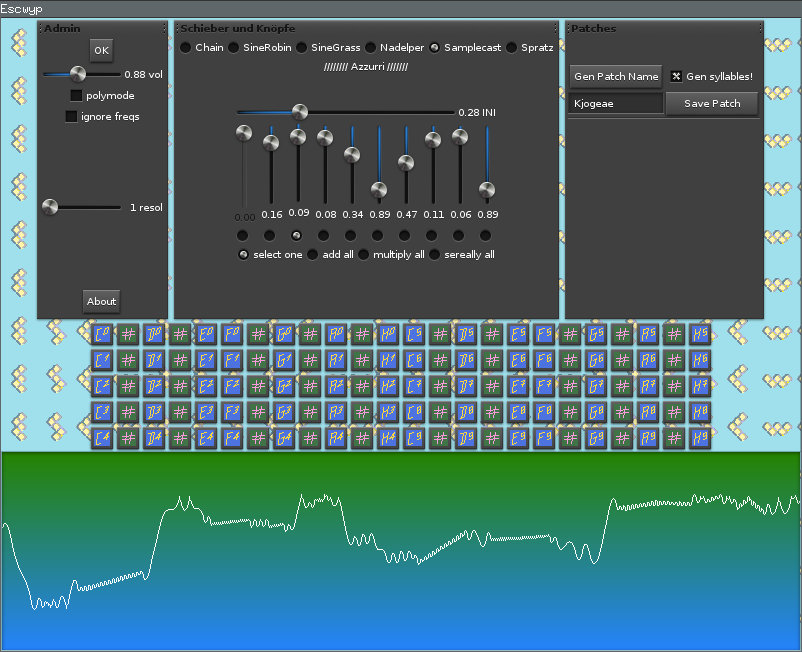Toggle the ignore freqs checkbox
This screenshot has height=652, width=802.
(71, 117)
